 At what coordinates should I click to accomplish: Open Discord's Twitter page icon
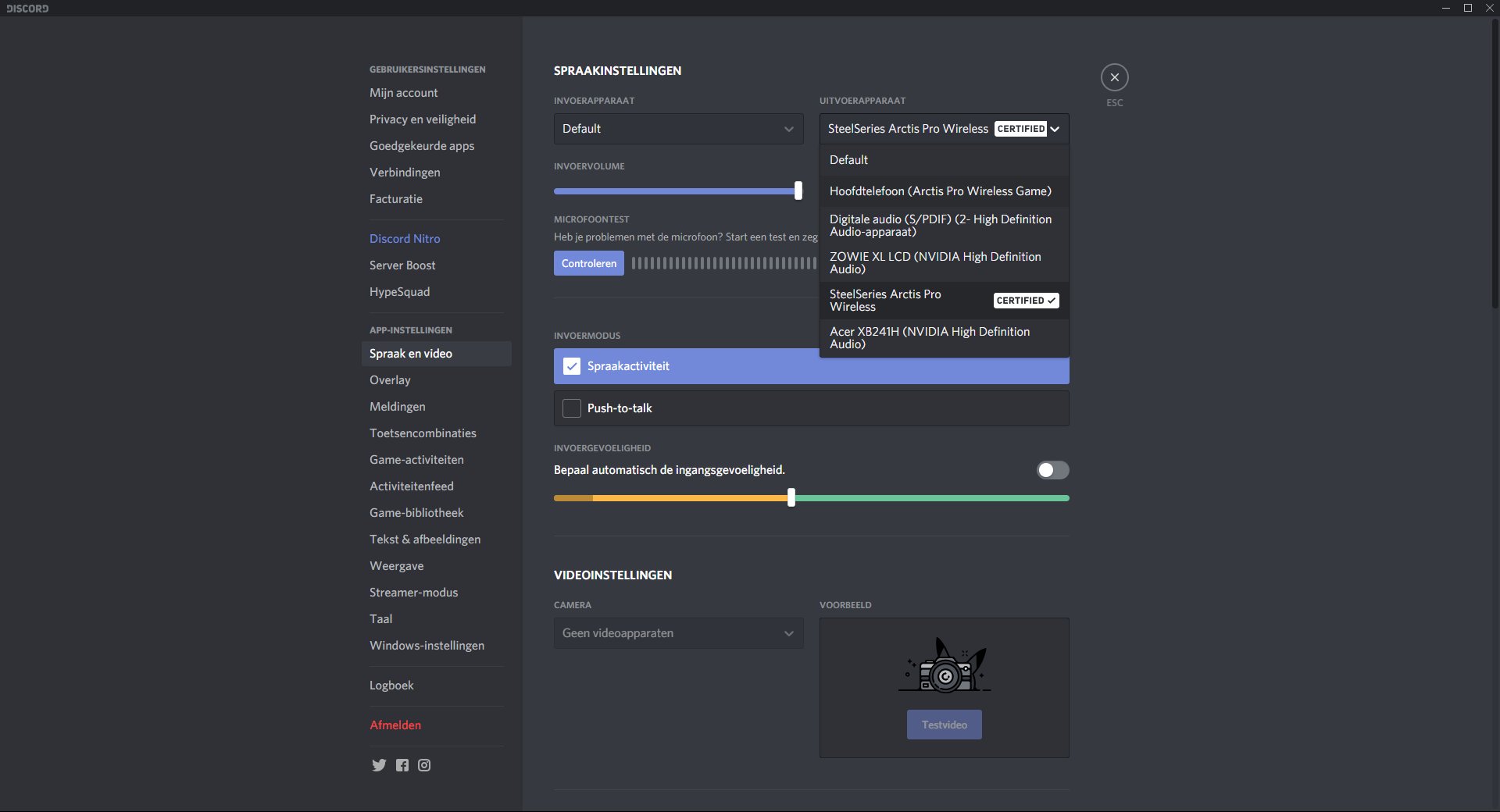(379, 765)
